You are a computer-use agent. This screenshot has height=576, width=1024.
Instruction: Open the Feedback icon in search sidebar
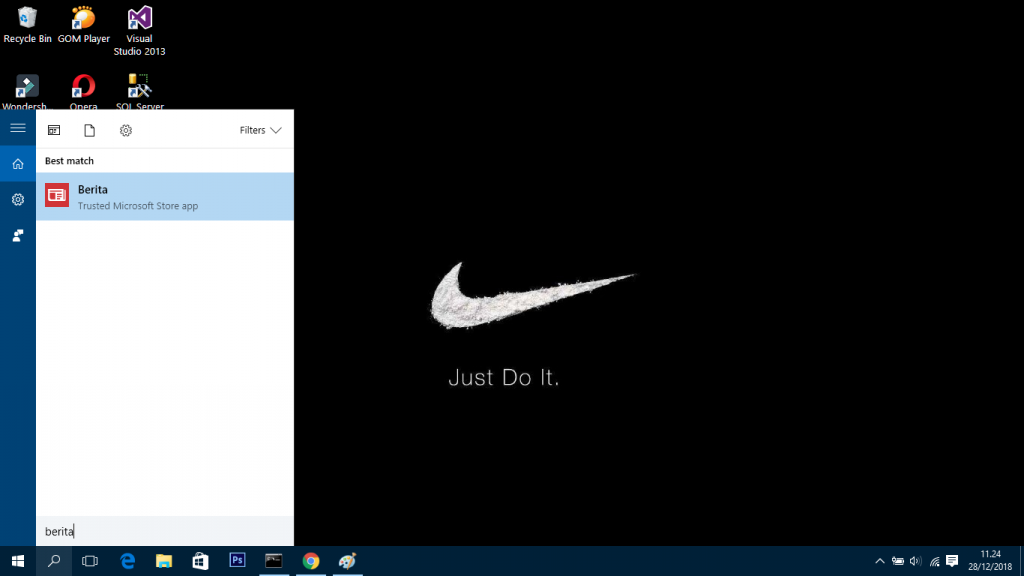click(17, 236)
